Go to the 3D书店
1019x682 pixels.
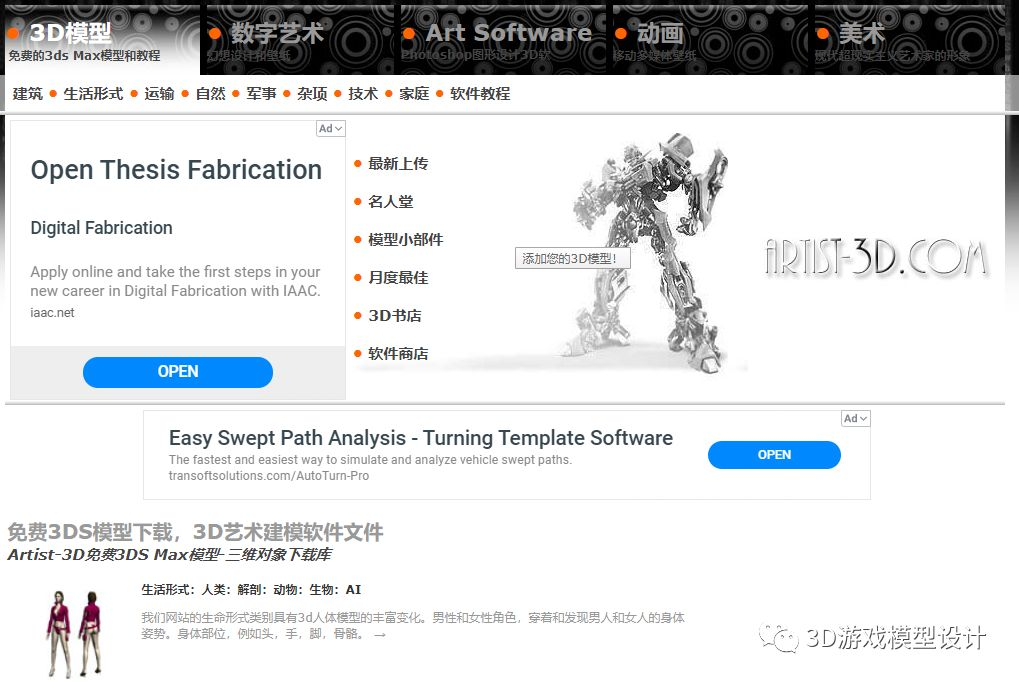394,316
